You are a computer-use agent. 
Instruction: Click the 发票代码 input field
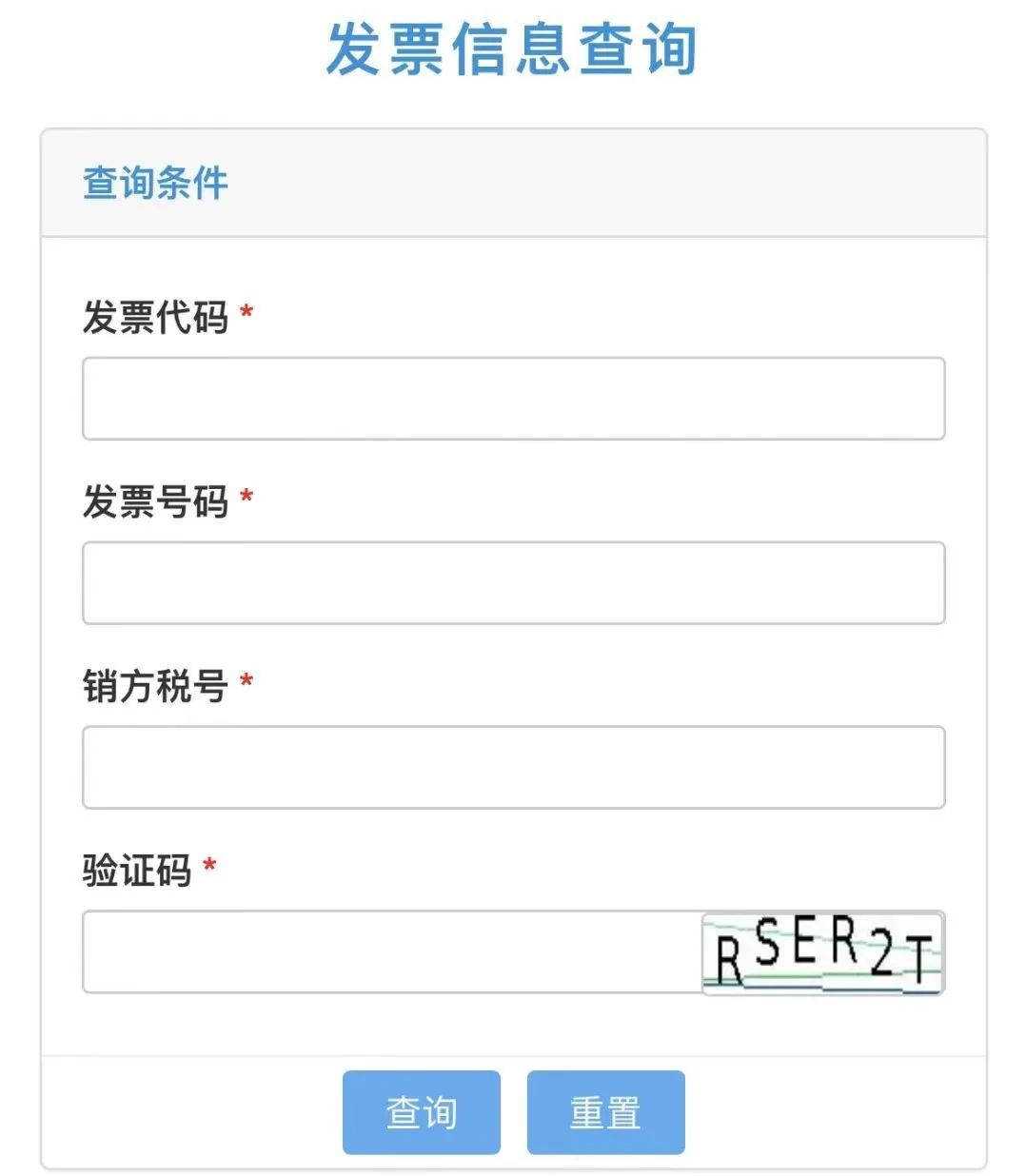(x=513, y=399)
